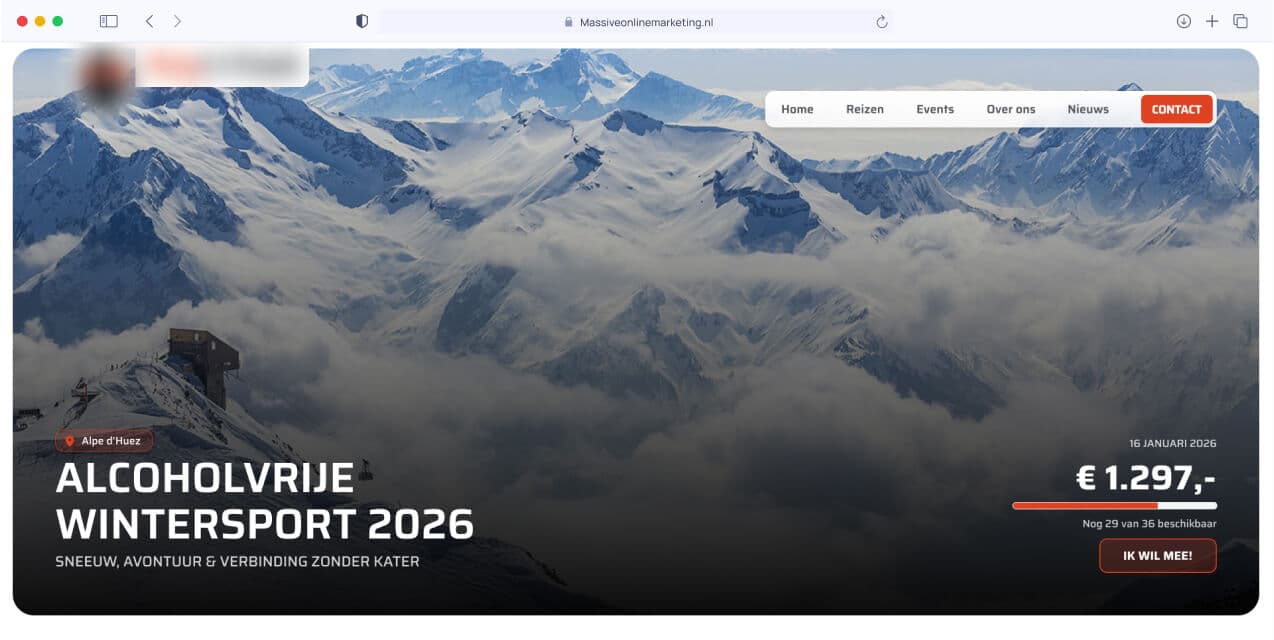Open the Reizen menu item

click(865, 109)
